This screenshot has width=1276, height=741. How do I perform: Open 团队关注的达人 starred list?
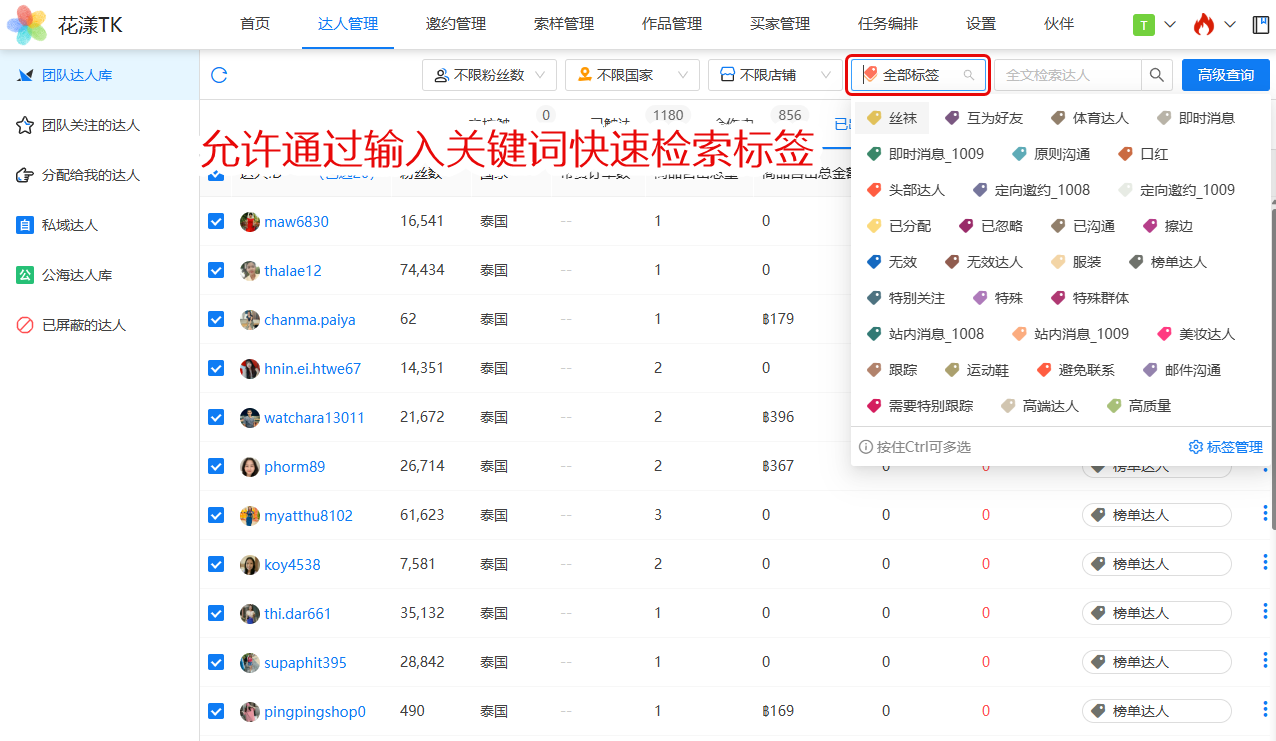point(90,125)
